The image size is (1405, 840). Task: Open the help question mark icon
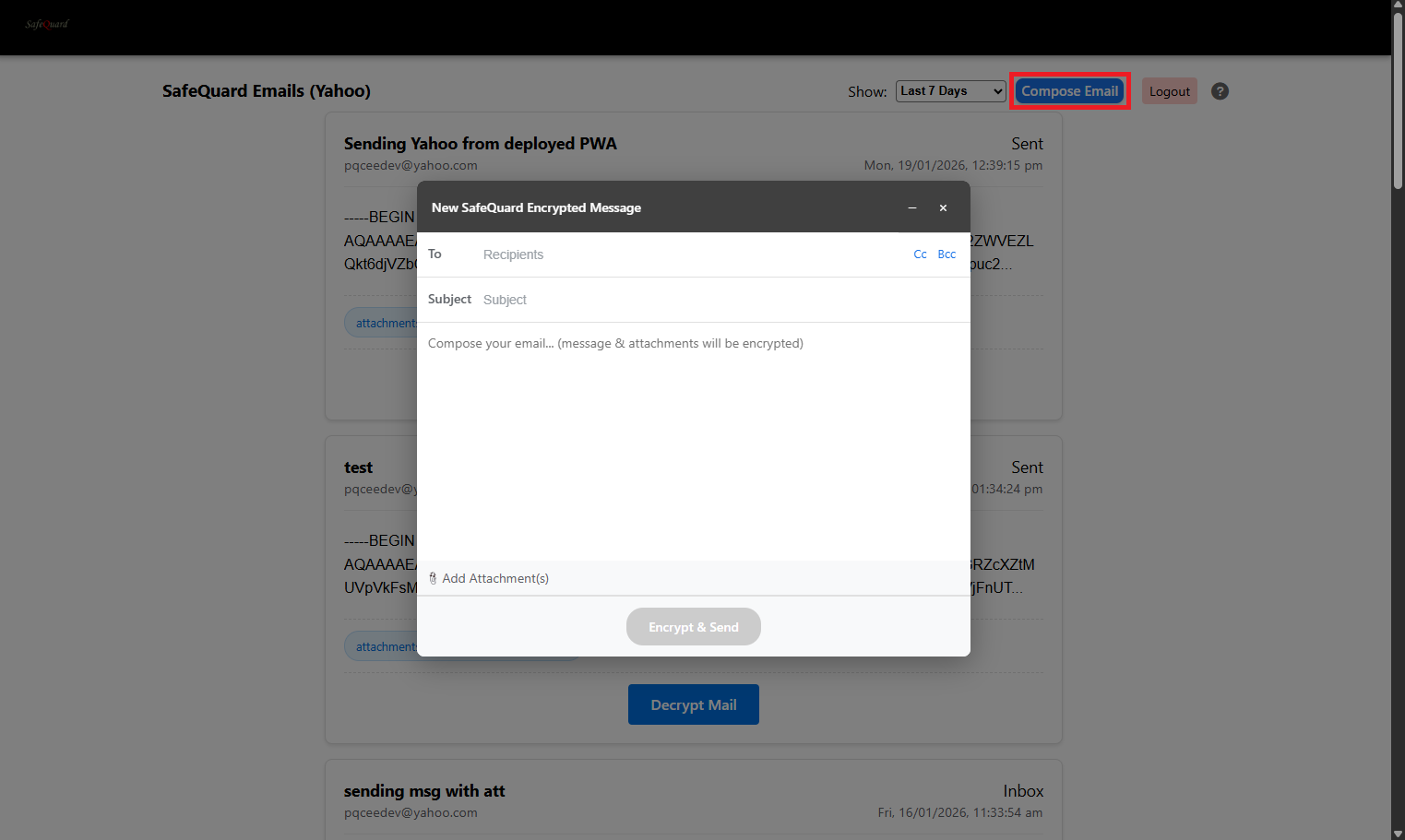[1220, 91]
